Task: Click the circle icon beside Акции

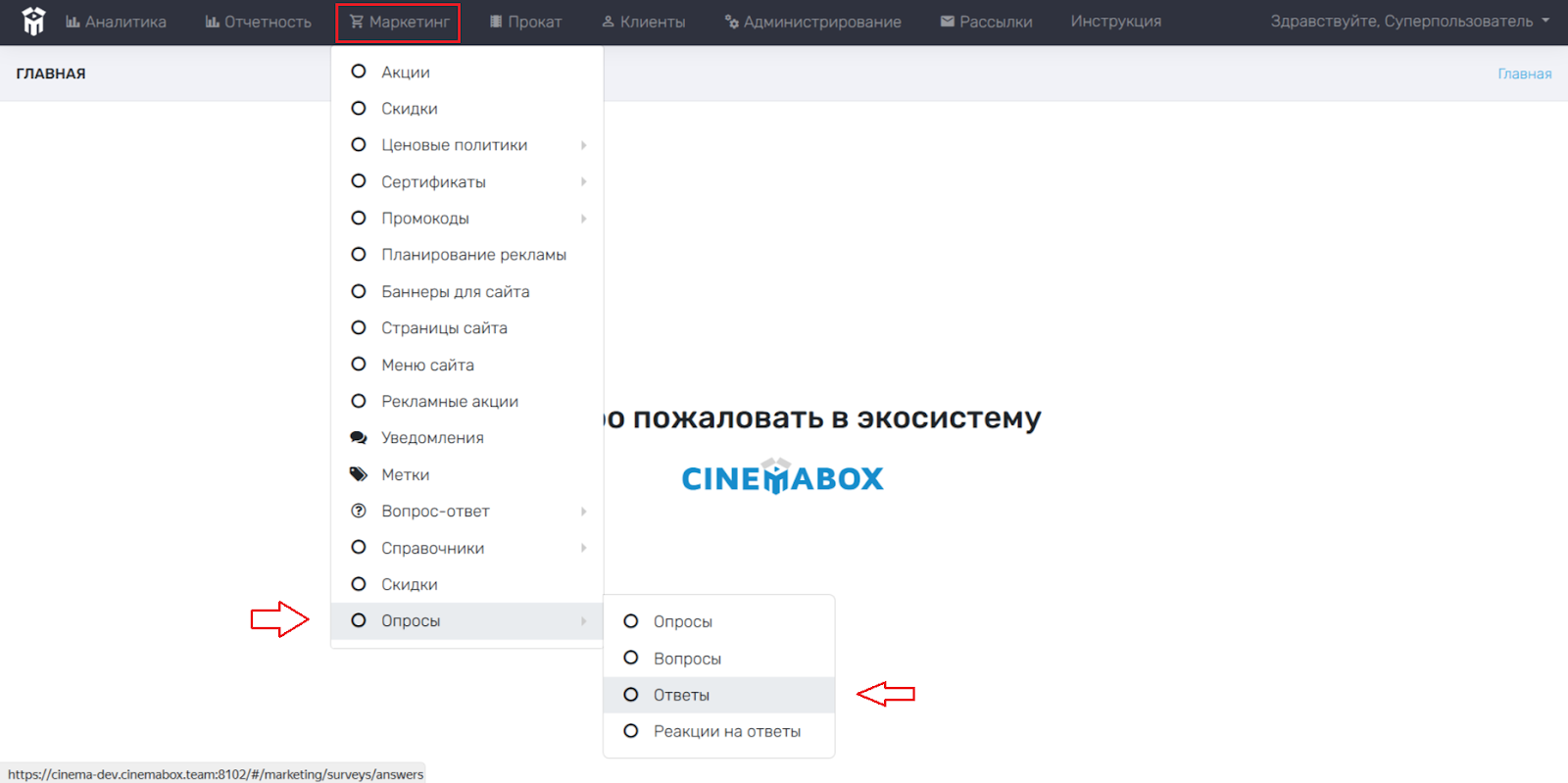Action: 359,72
